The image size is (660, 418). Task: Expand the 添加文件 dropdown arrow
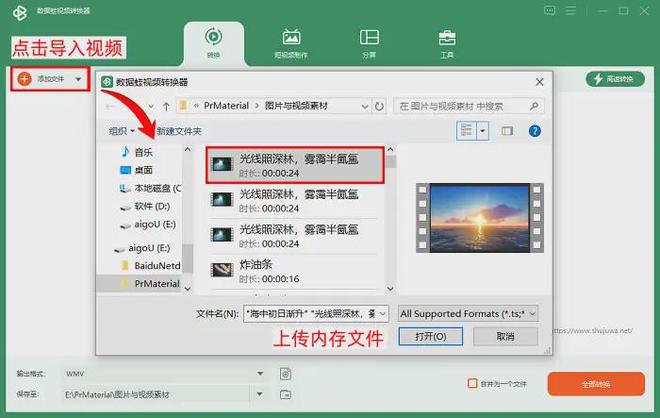(78, 78)
